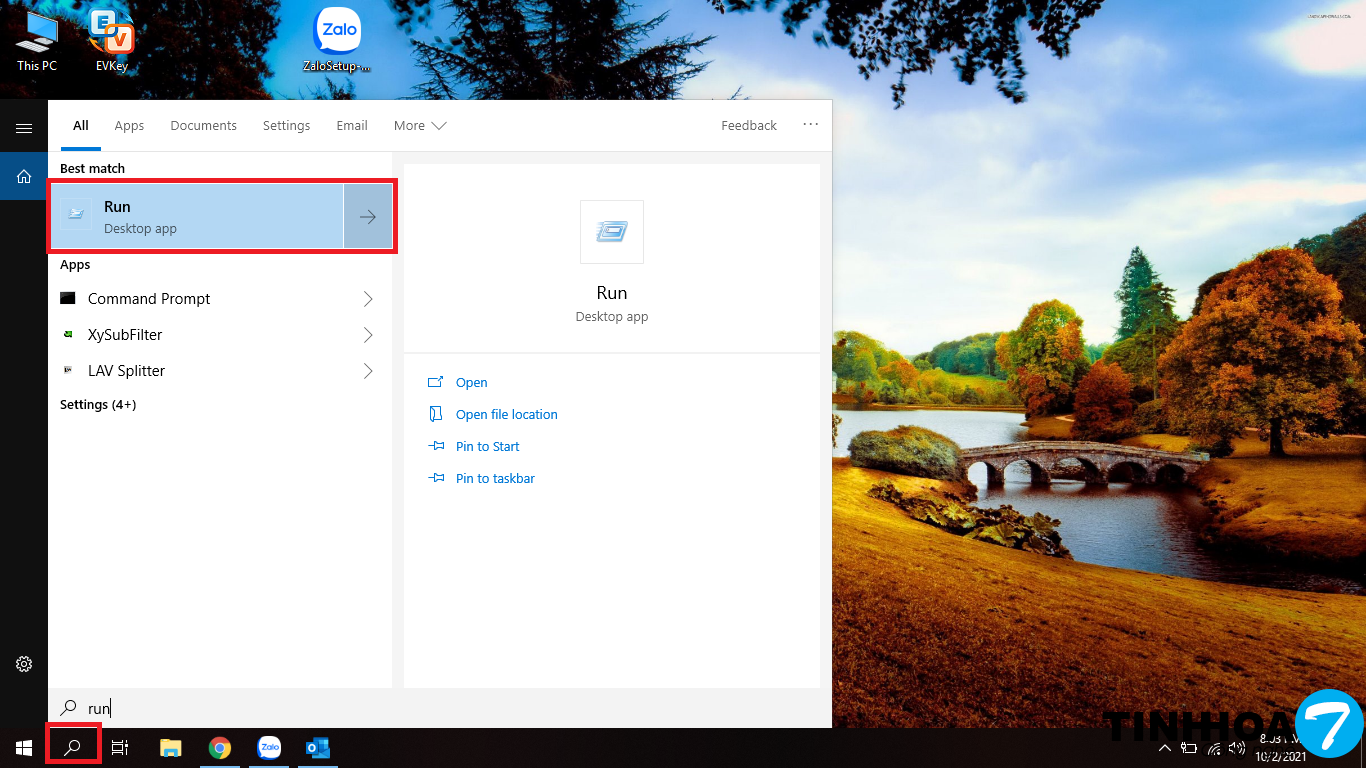Click the Home icon in search sidebar
The height and width of the screenshot is (768, 1366).
tap(24, 177)
